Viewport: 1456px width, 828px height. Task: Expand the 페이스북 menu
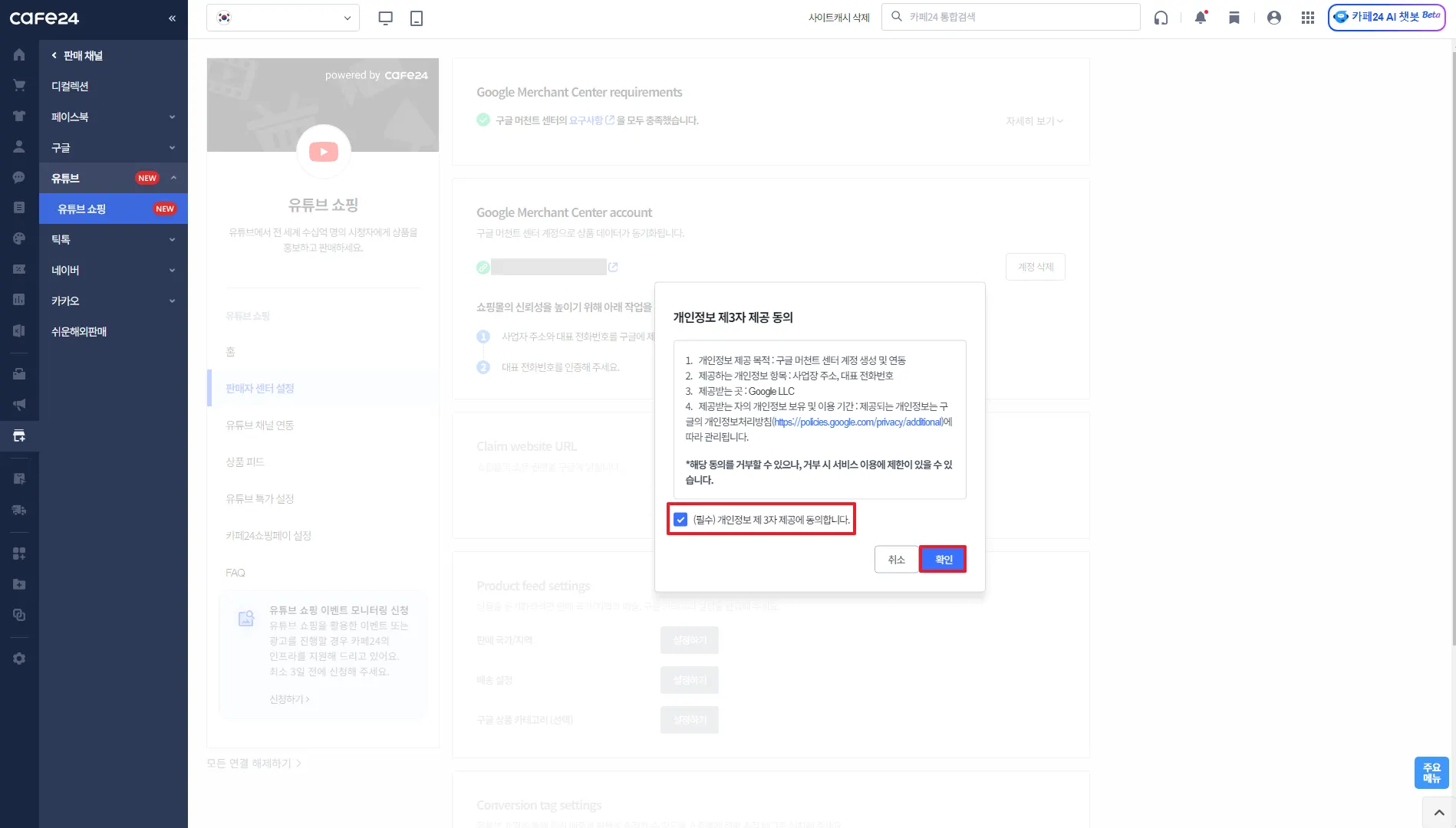[114, 117]
